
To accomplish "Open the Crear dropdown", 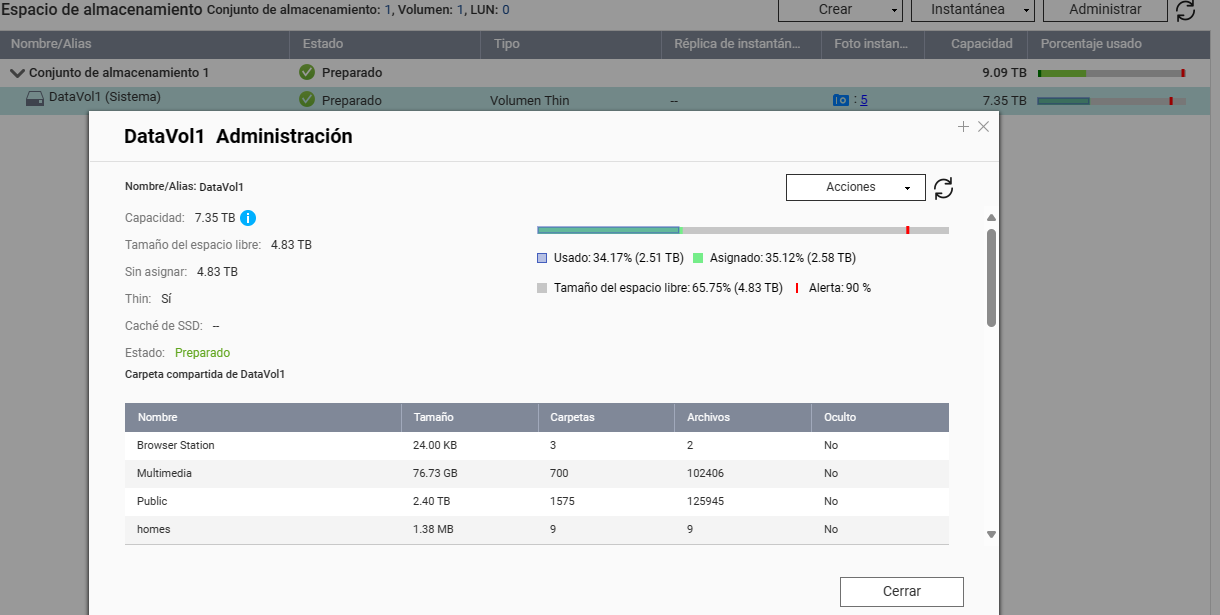I will tap(840, 9).
